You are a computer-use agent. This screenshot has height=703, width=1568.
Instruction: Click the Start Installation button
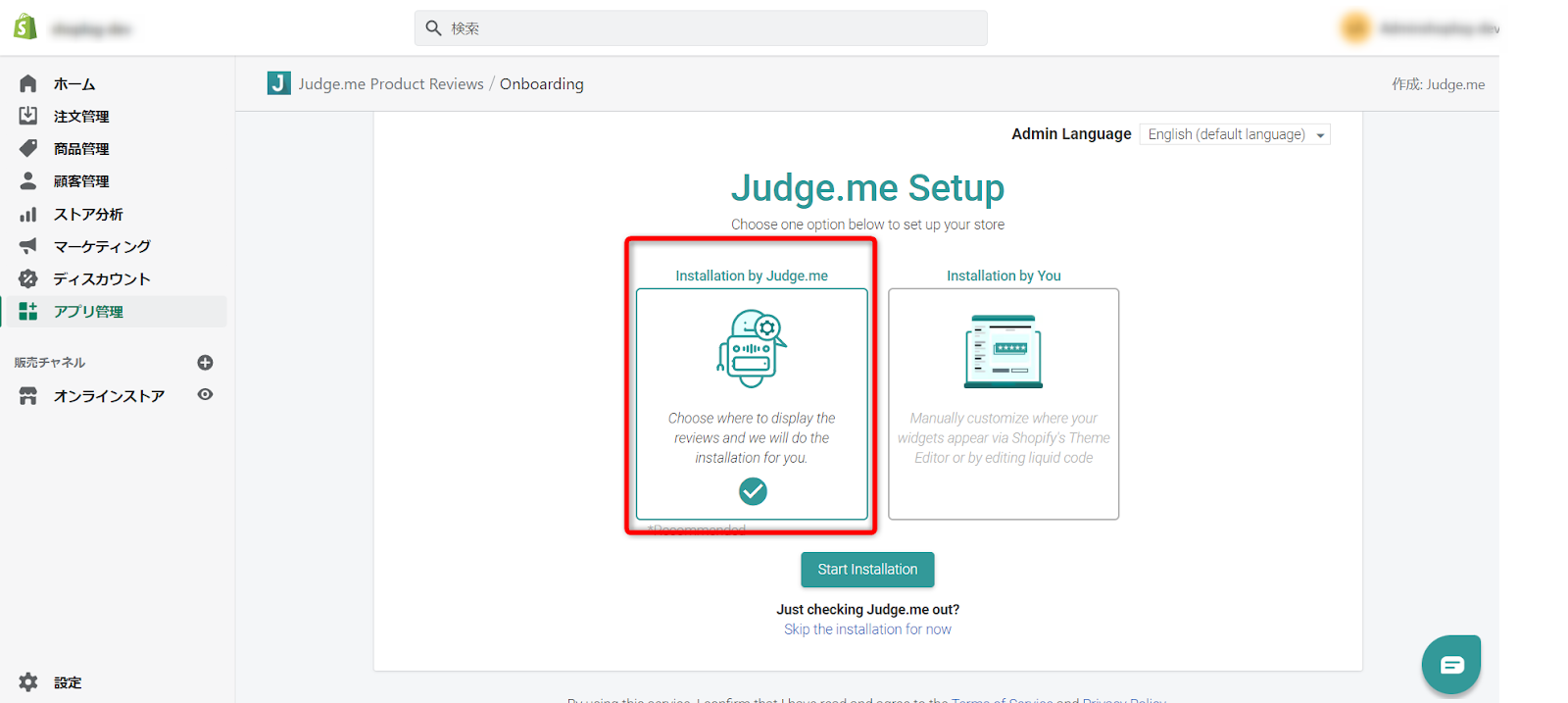[867, 570]
